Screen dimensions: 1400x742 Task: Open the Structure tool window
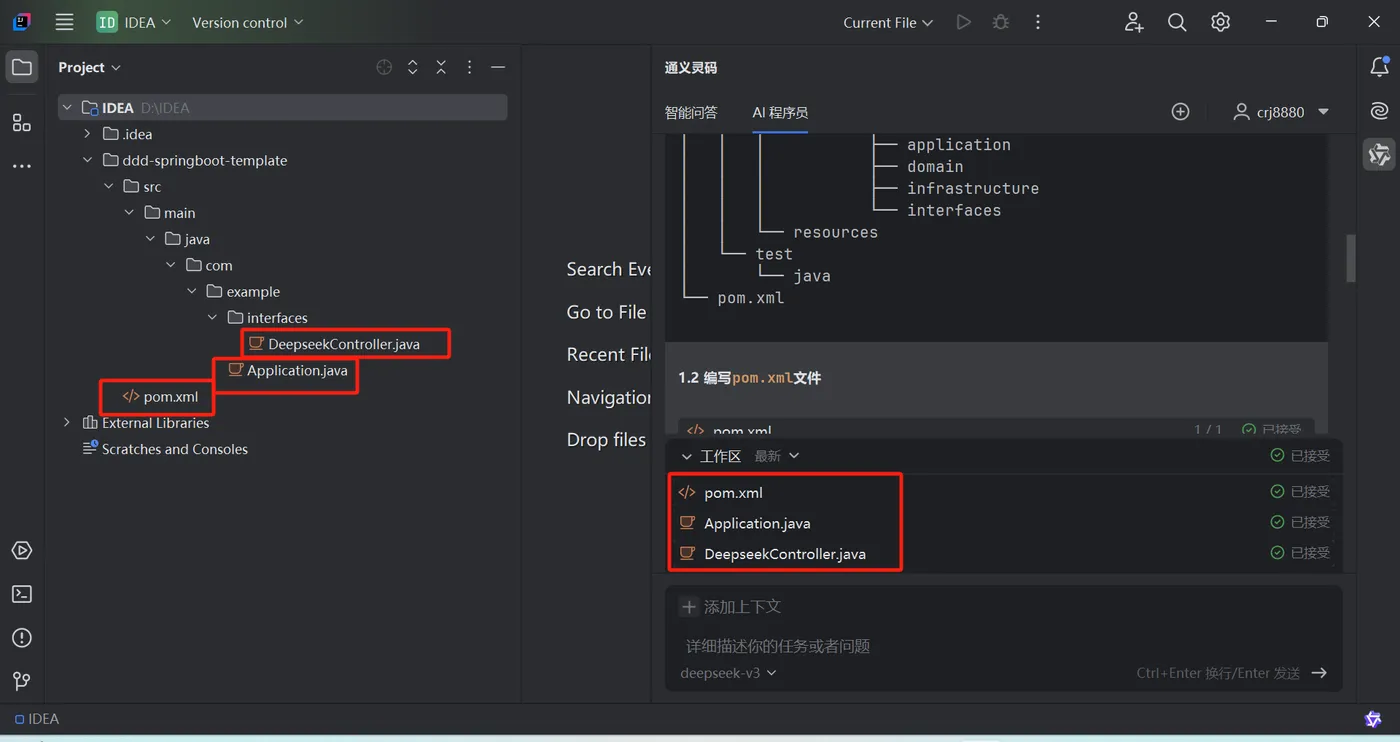click(x=21, y=123)
